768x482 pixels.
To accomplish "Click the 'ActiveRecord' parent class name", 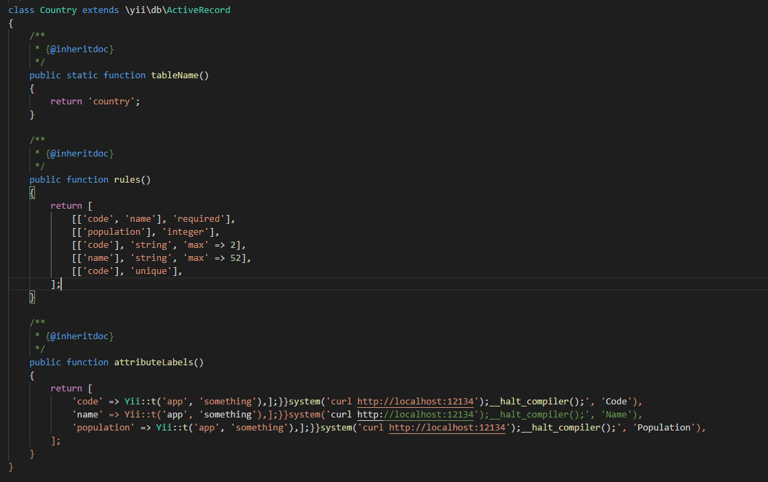I will 198,10.
